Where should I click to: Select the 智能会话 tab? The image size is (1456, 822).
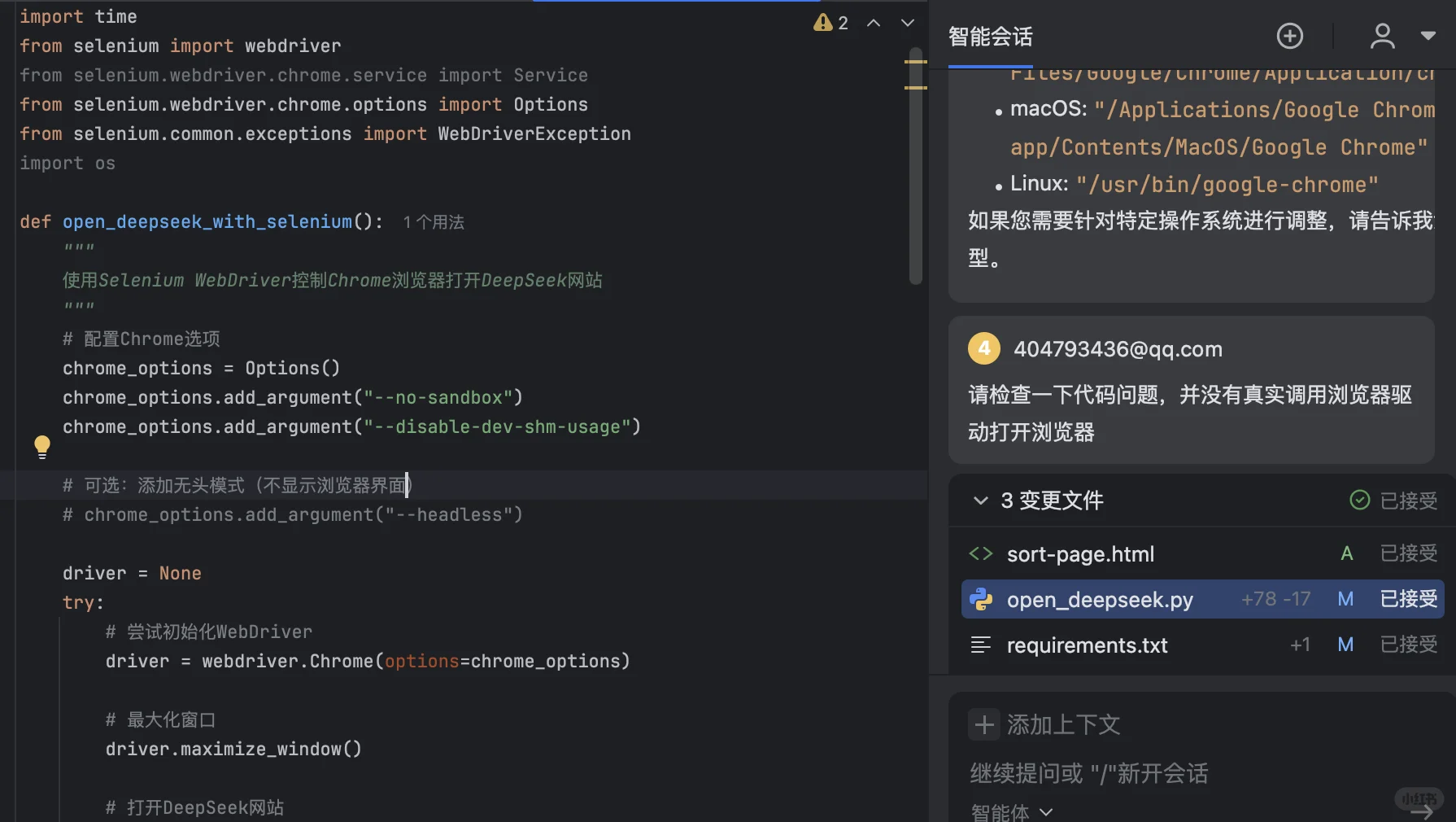(x=990, y=37)
